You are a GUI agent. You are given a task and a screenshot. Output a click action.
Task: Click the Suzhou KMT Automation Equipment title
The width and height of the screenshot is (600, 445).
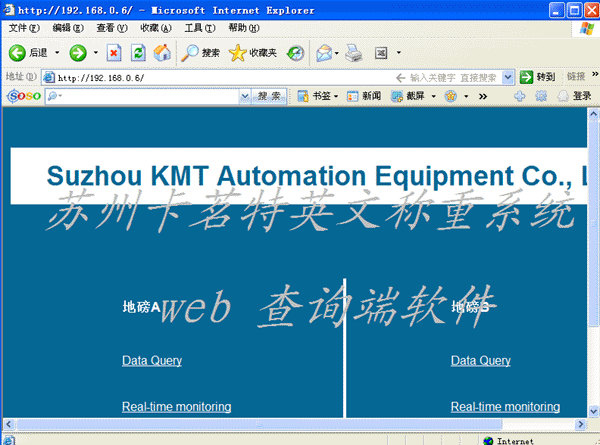click(317, 176)
